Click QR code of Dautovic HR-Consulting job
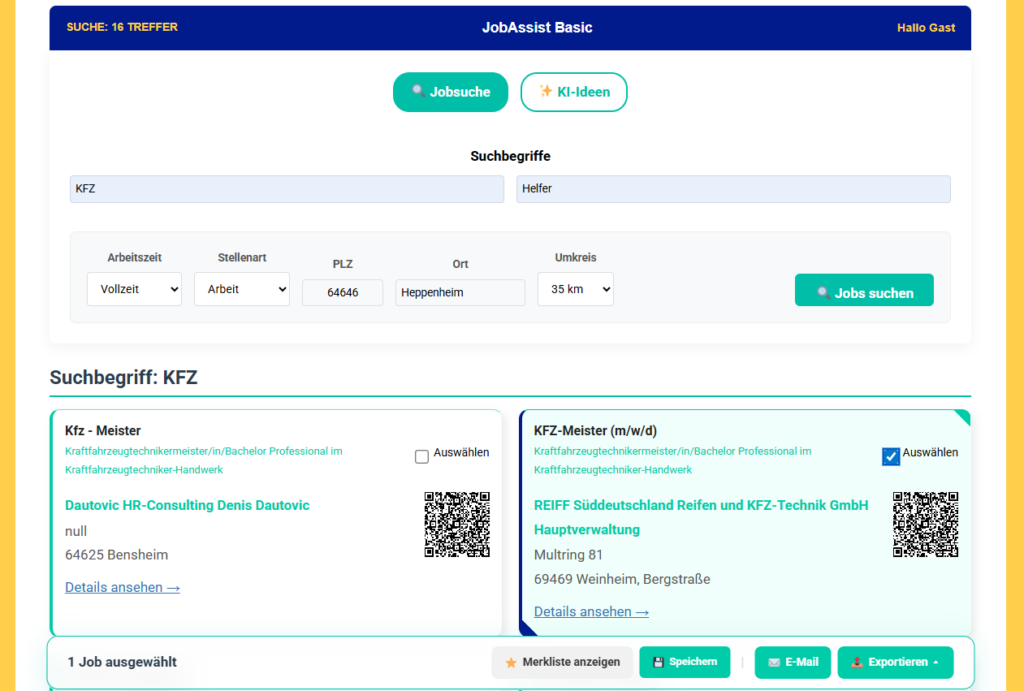This screenshot has height=691, width=1024. pos(457,524)
